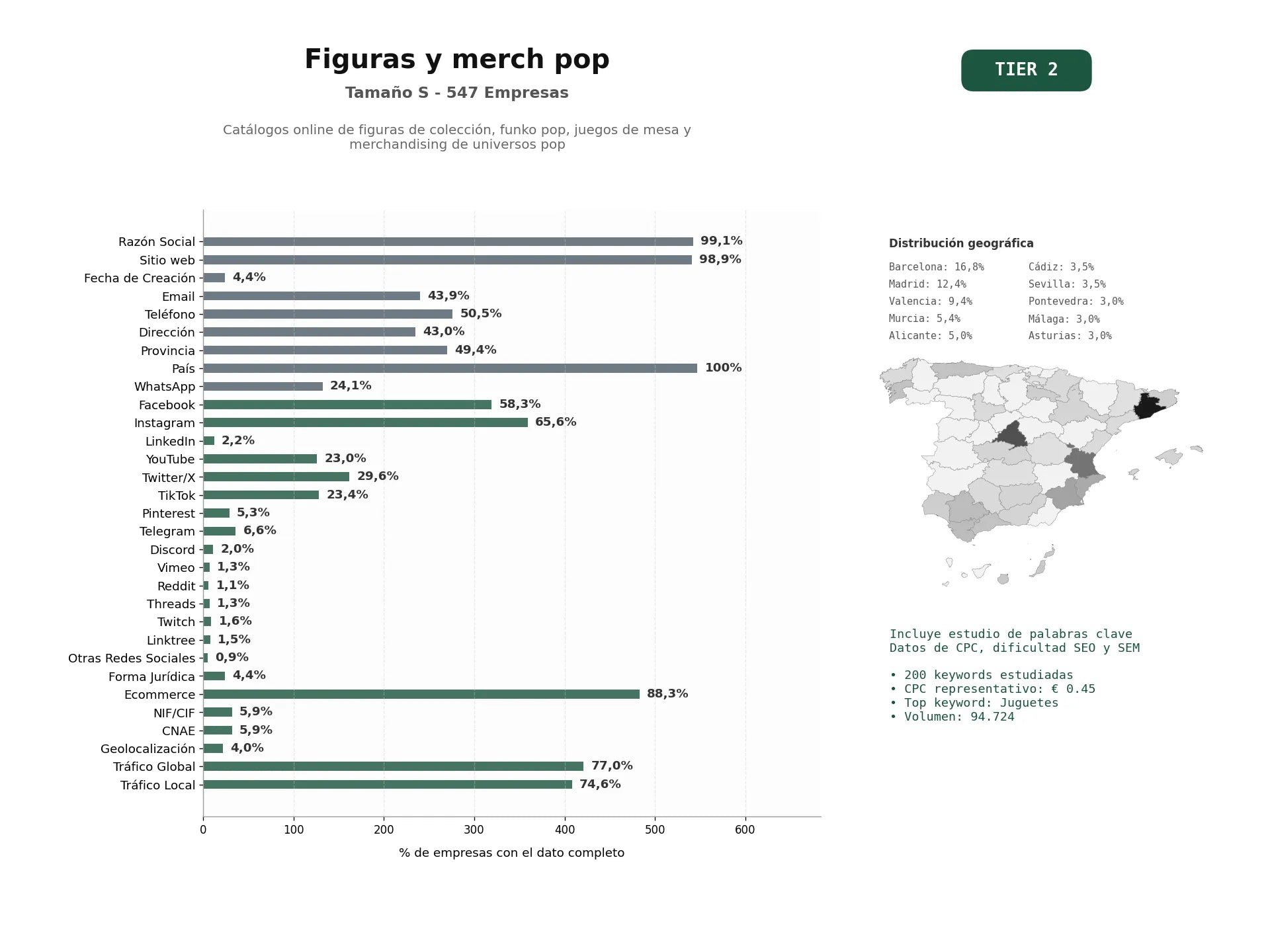Click the 'Linktree' row label

point(171,640)
